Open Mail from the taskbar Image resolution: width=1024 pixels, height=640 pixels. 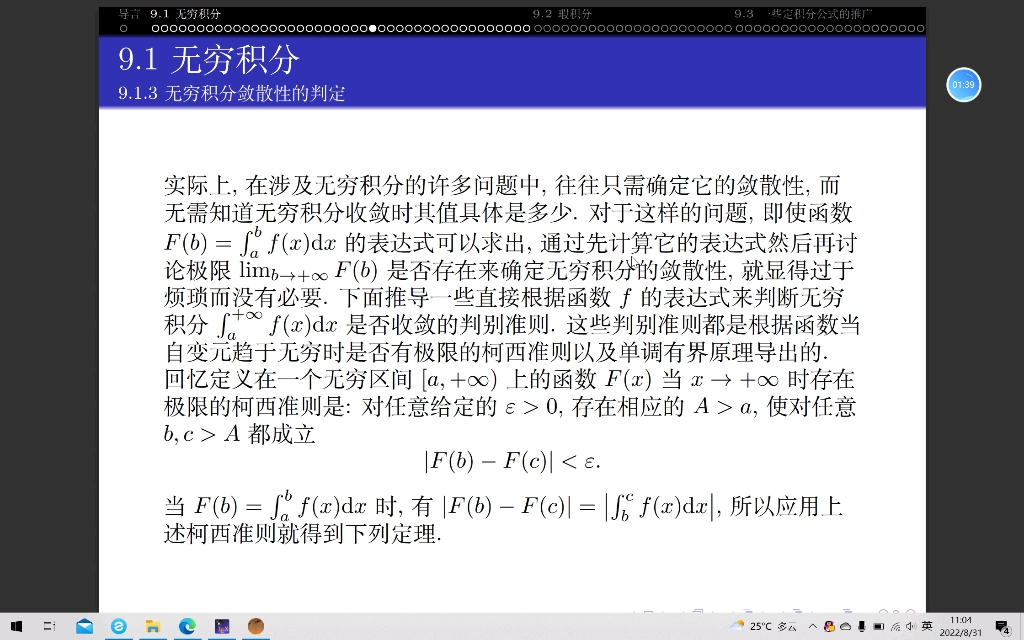click(85, 625)
